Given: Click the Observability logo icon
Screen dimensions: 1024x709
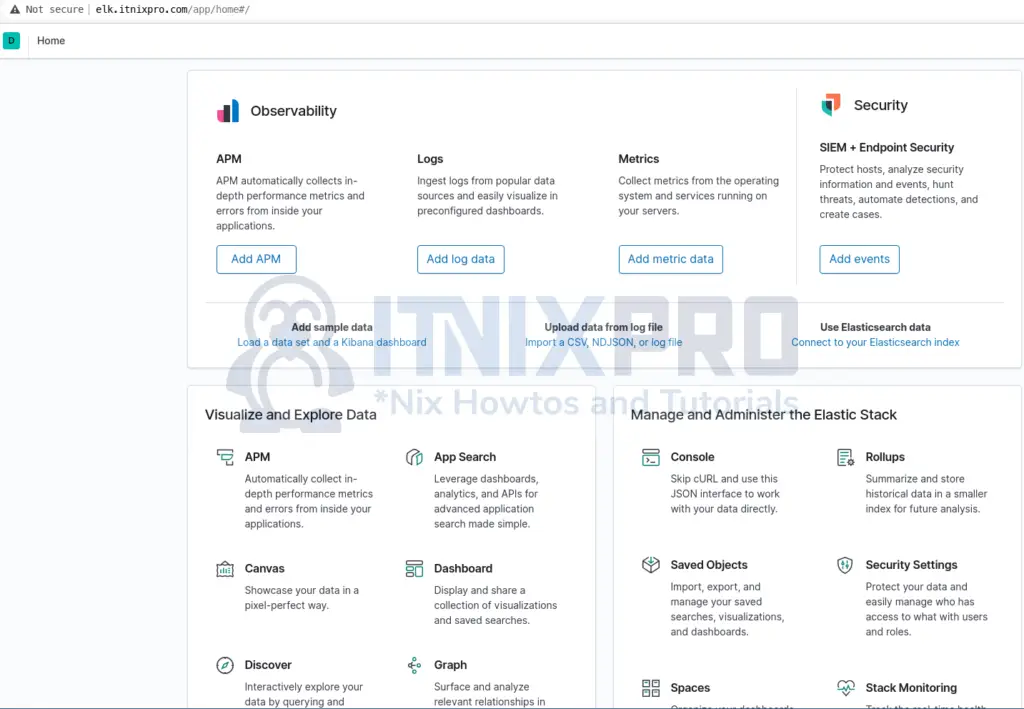Looking at the screenshot, I should point(228,111).
